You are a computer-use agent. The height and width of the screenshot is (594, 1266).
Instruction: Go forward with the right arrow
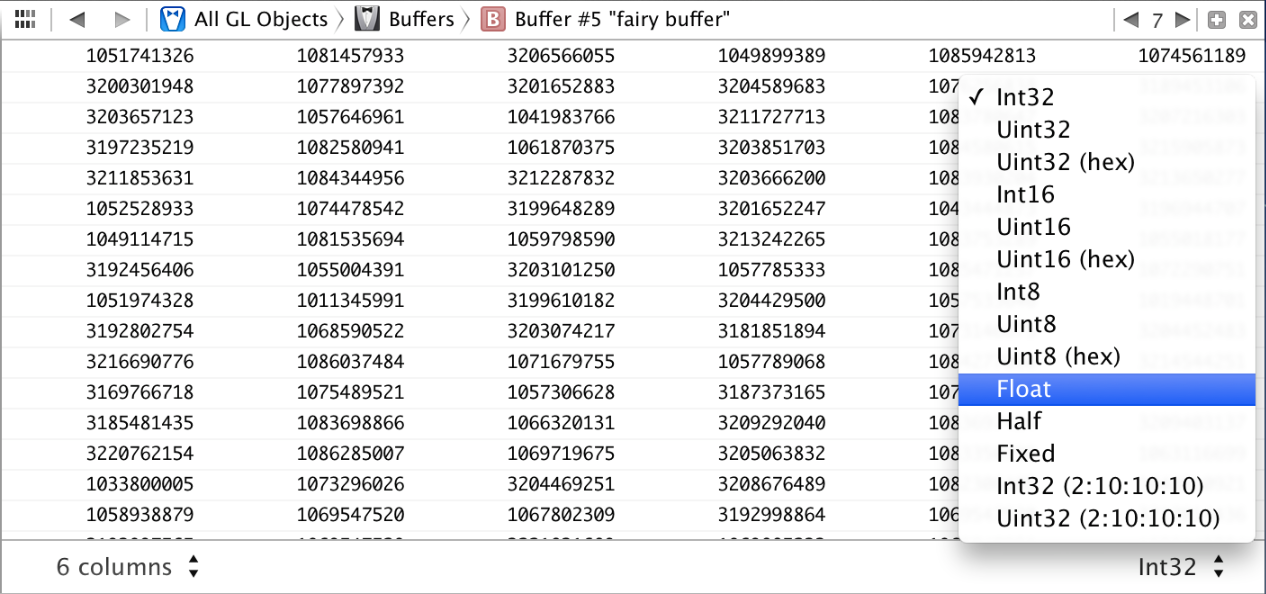point(122,19)
